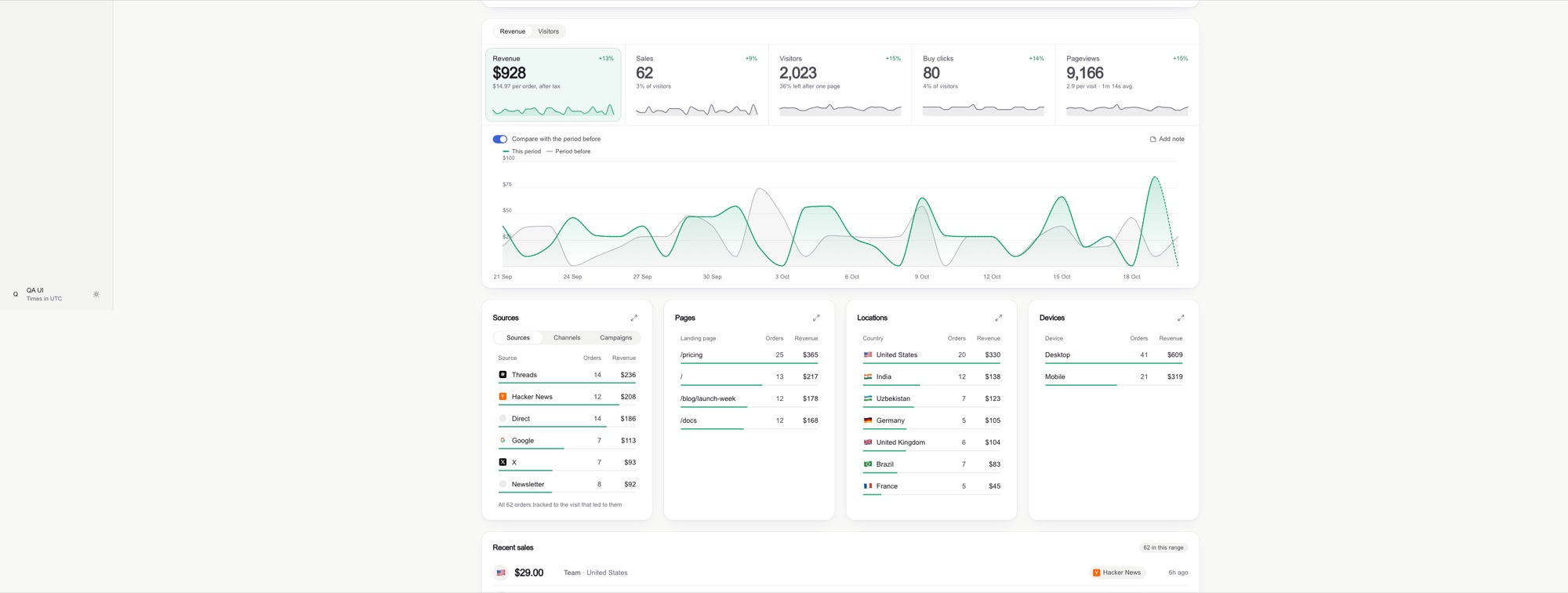This screenshot has width=1568, height=593.
Task: Click the Brazil flag icon
Action: click(x=868, y=464)
